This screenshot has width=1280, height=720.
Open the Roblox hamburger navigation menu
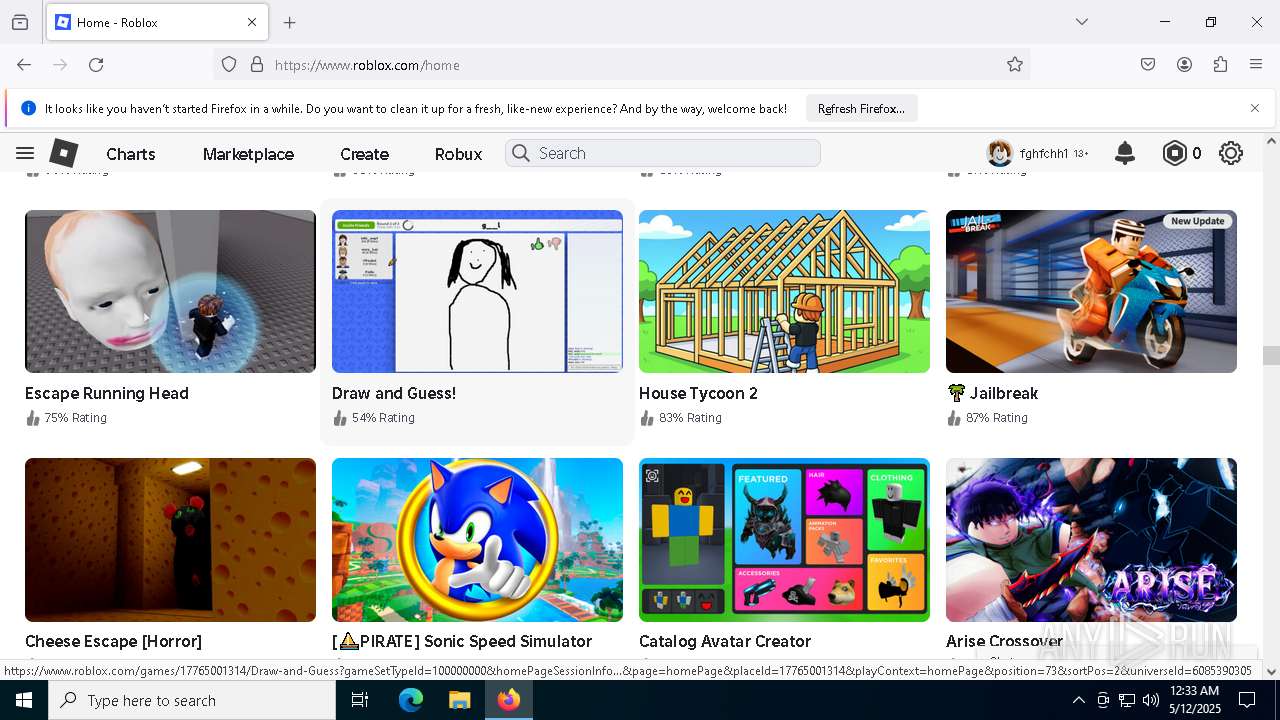point(25,153)
